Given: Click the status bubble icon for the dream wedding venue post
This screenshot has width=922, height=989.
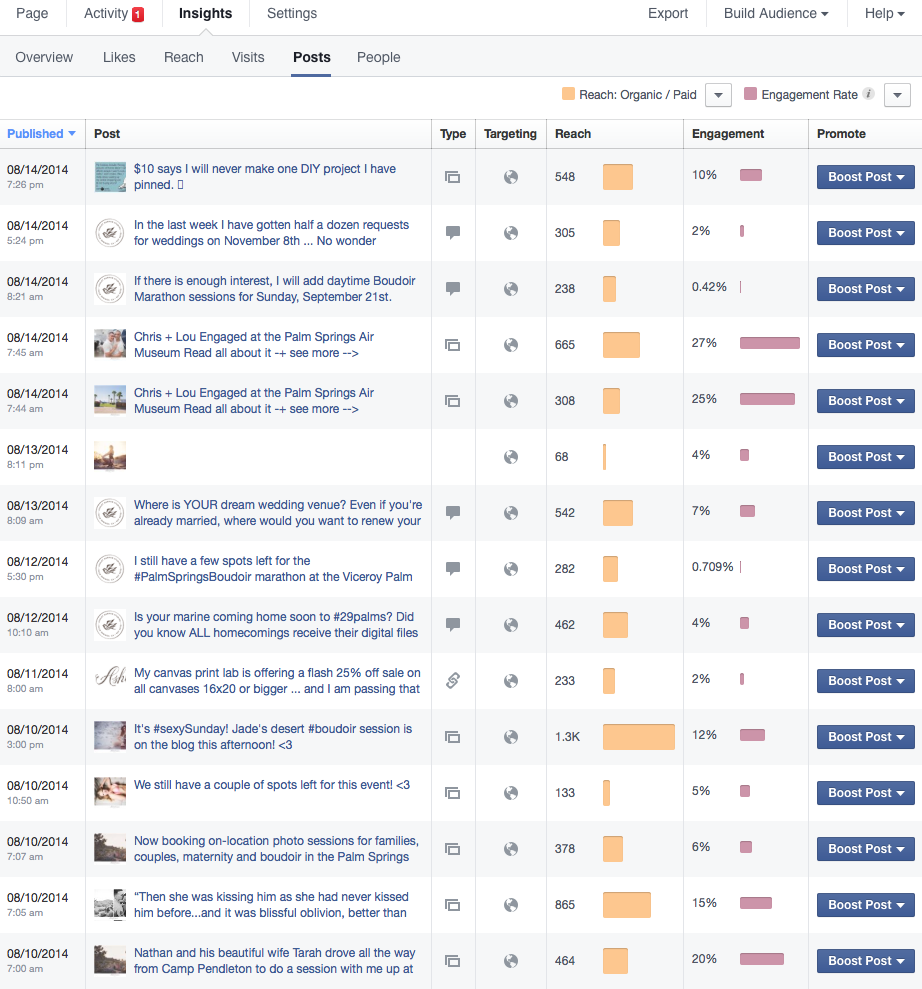Looking at the screenshot, I should 452,512.
